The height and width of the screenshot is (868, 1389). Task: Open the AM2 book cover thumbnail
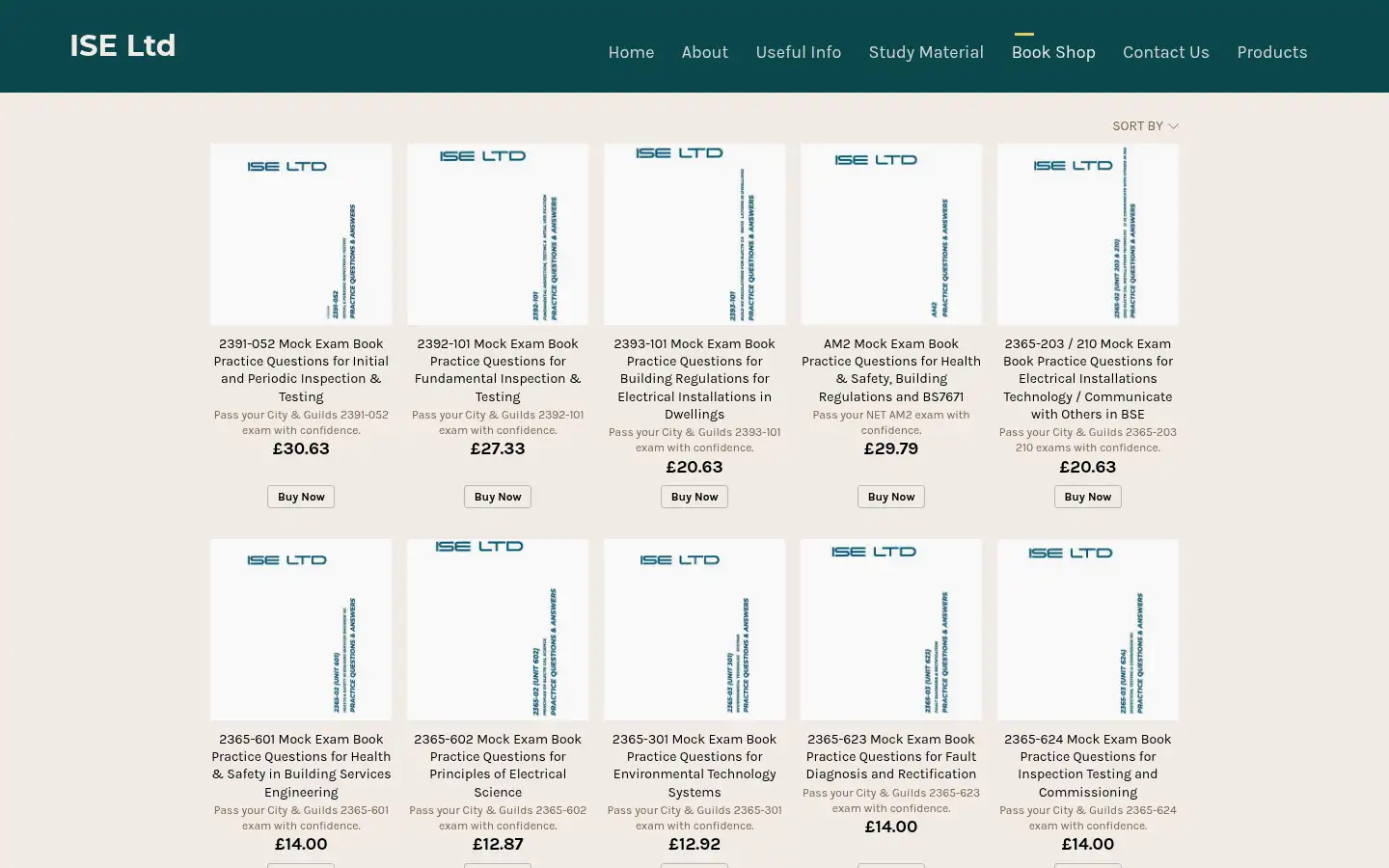pyautogui.click(x=891, y=234)
